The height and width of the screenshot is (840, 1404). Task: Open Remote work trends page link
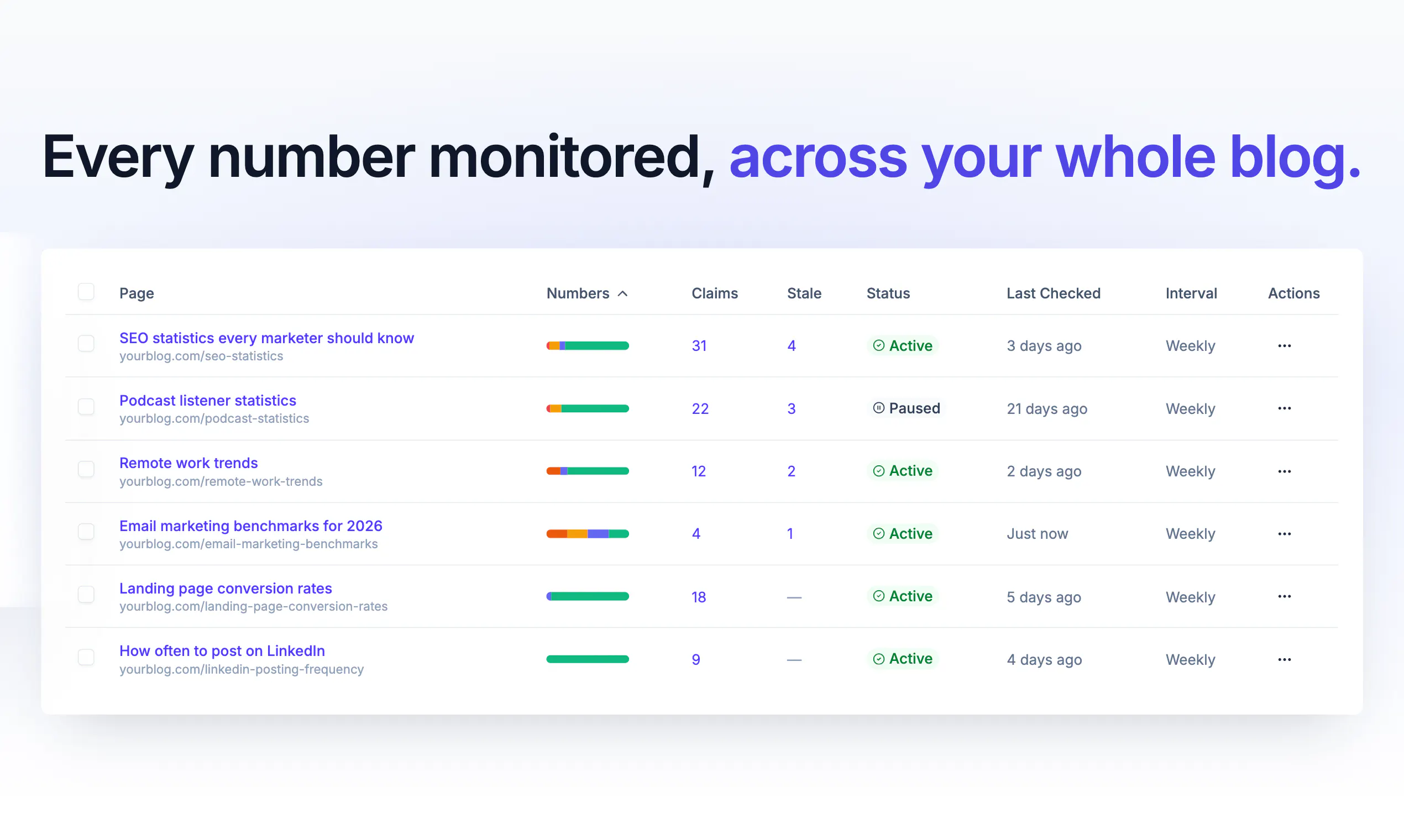[x=188, y=463]
